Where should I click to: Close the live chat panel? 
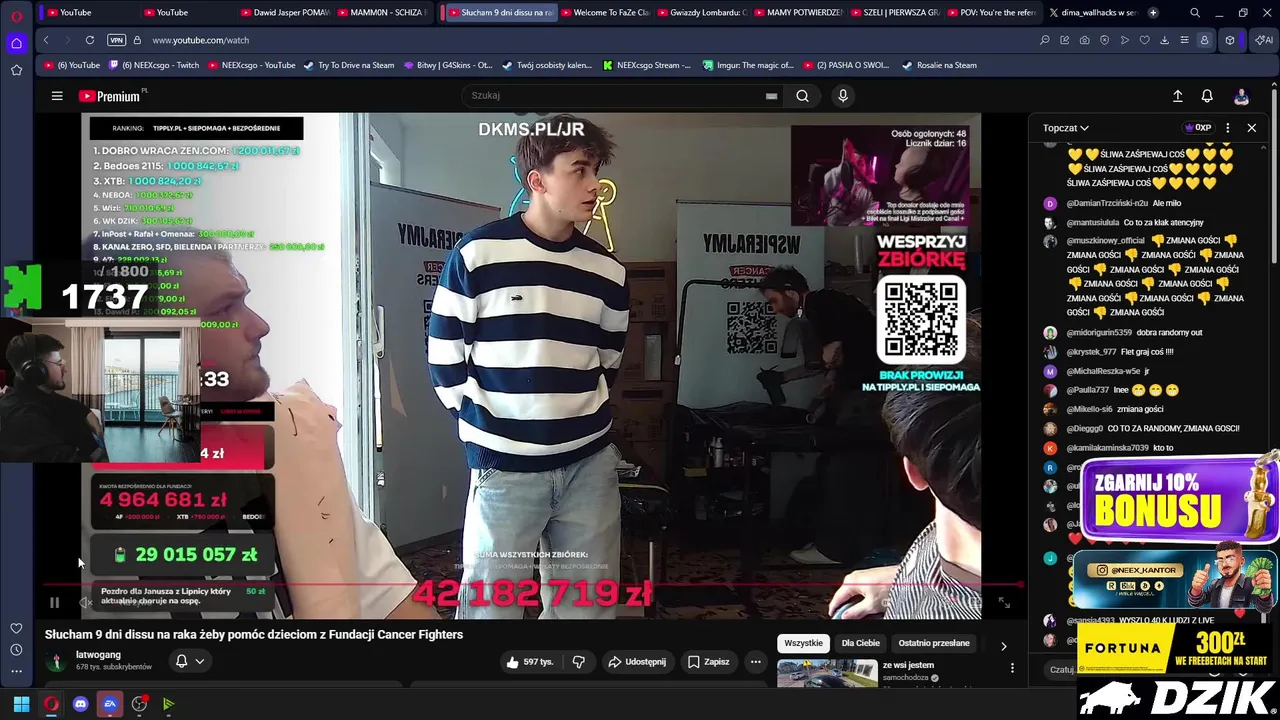pyautogui.click(x=1251, y=128)
